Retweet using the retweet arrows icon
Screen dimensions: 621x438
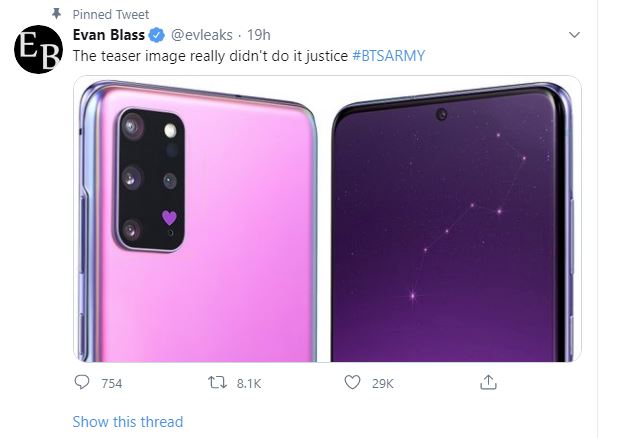point(216,382)
